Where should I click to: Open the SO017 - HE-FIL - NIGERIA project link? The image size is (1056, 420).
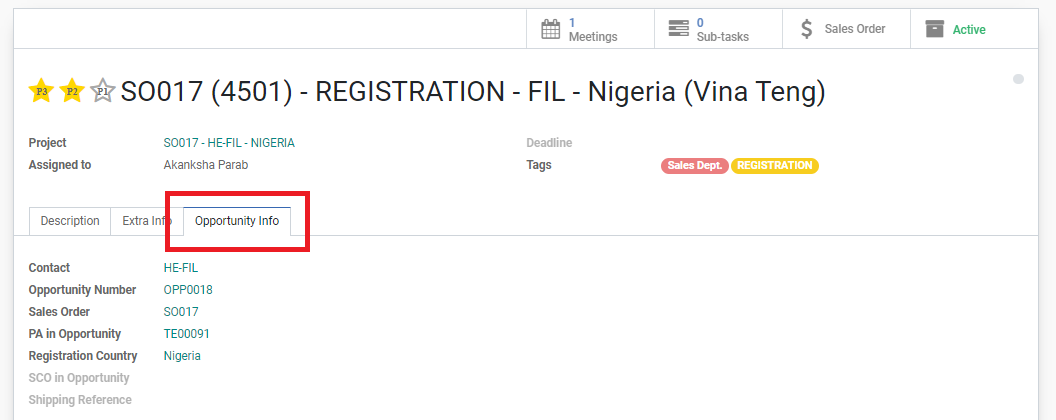point(229,143)
